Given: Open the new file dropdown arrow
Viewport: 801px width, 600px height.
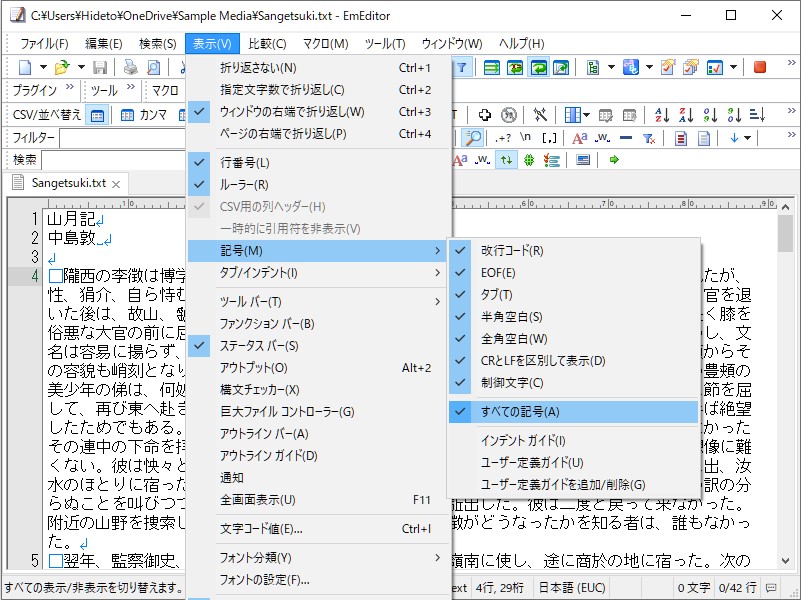Looking at the screenshot, I should tap(43, 66).
